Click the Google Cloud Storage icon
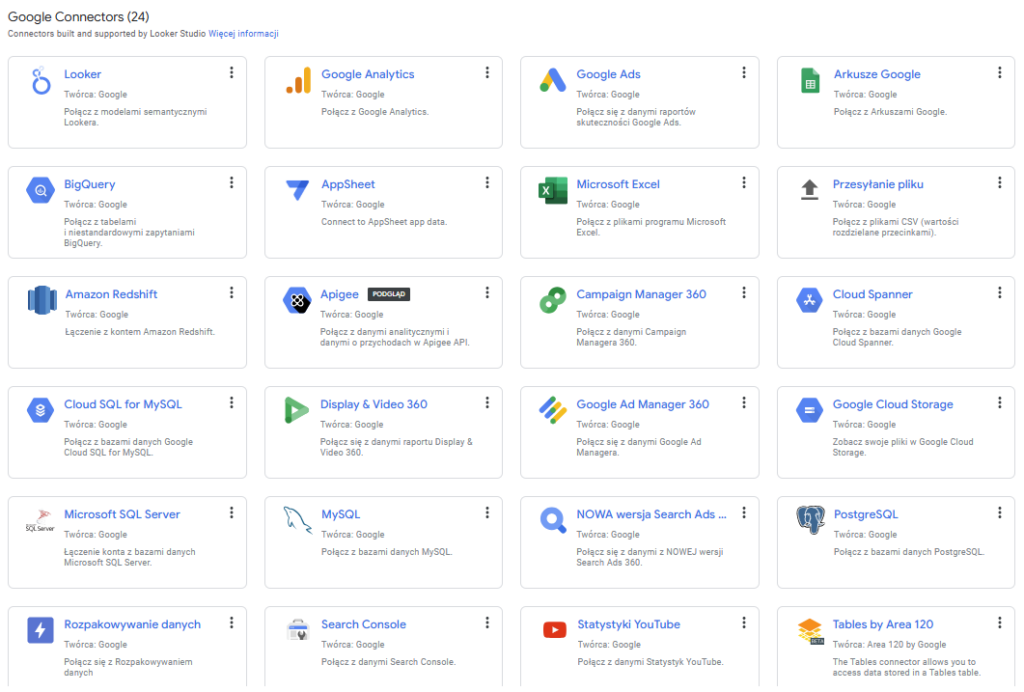Screen dimensions: 1024x692 809,411
